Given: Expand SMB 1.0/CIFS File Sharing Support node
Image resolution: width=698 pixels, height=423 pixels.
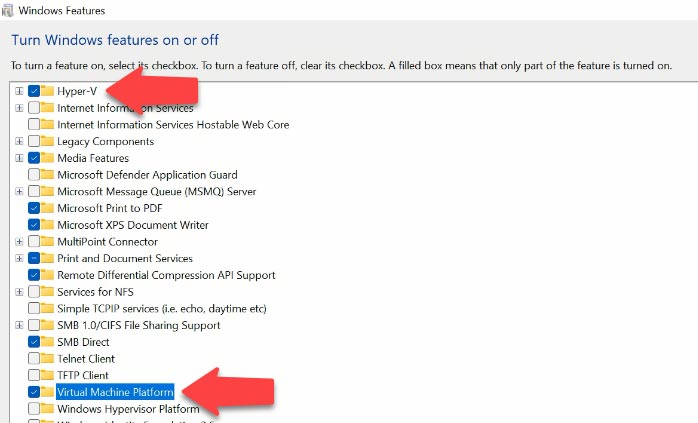Looking at the screenshot, I should (19, 325).
